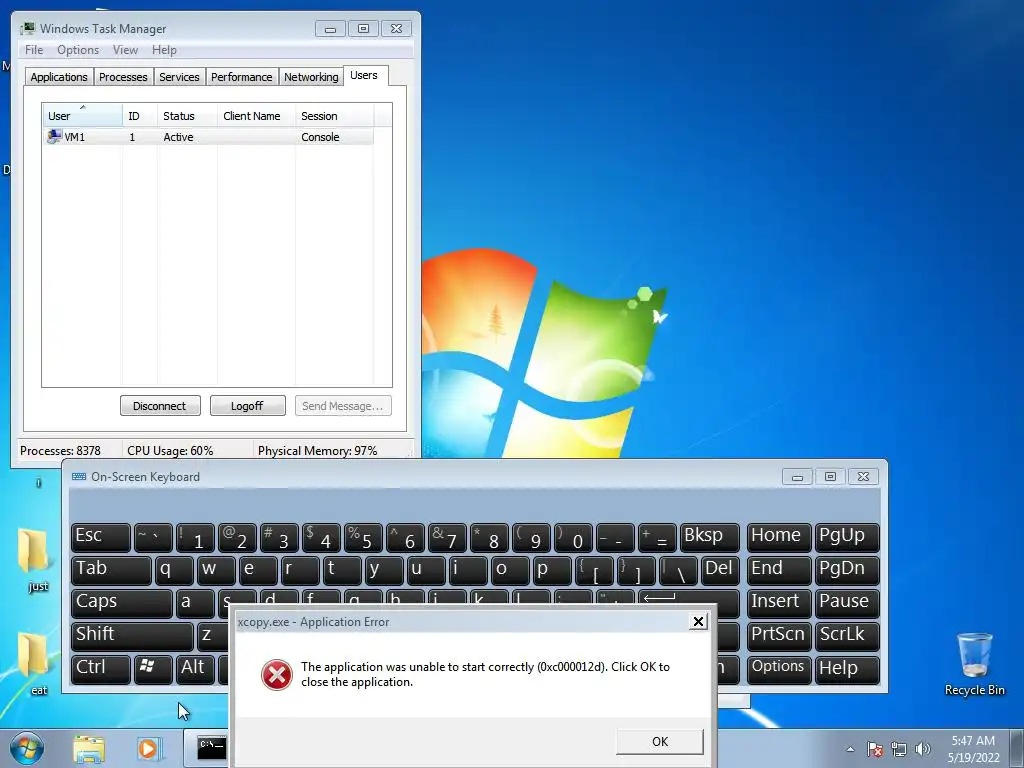Tap the backslash key on keyboard
Viewport: 1024px width, 768px height.
click(x=678, y=569)
